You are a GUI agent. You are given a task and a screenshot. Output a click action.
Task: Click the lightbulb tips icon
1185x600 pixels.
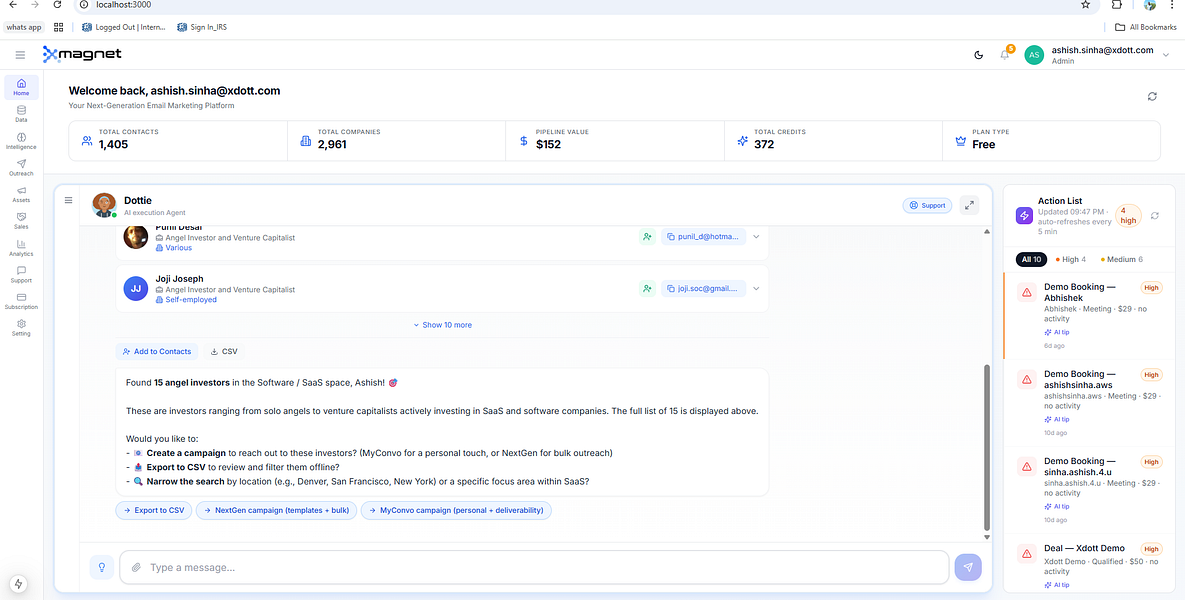click(101, 568)
